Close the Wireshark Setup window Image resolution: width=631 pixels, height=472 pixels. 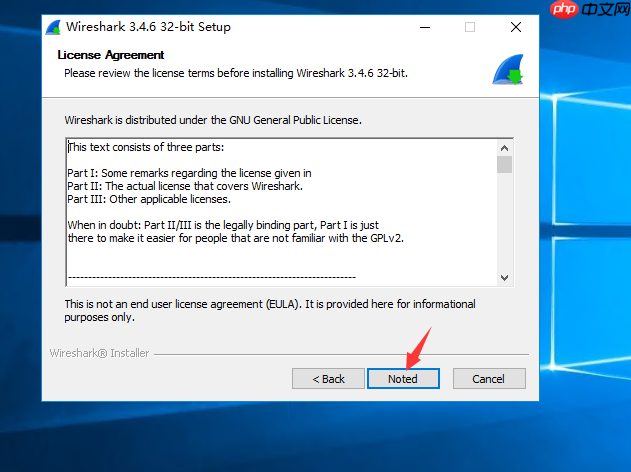pyautogui.click(x=516, y=27)
